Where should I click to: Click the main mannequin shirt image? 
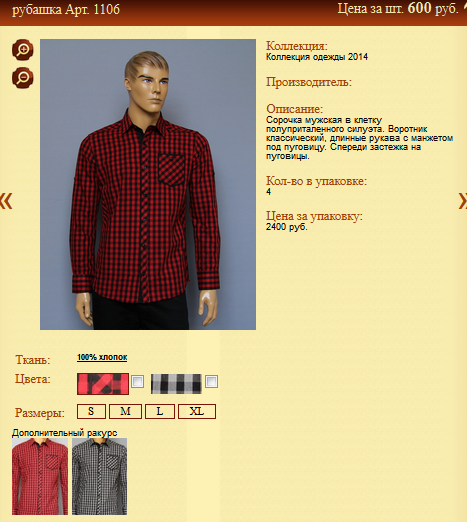pos(148,184)
